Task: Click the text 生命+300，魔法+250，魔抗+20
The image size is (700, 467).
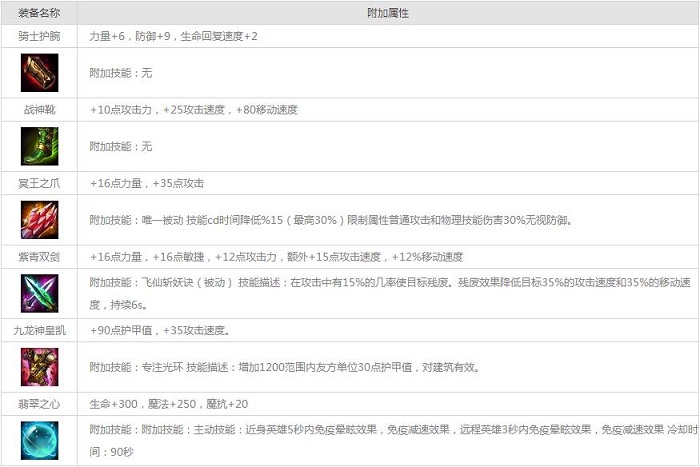Action: pyautogui.click(x=169, y=404)
